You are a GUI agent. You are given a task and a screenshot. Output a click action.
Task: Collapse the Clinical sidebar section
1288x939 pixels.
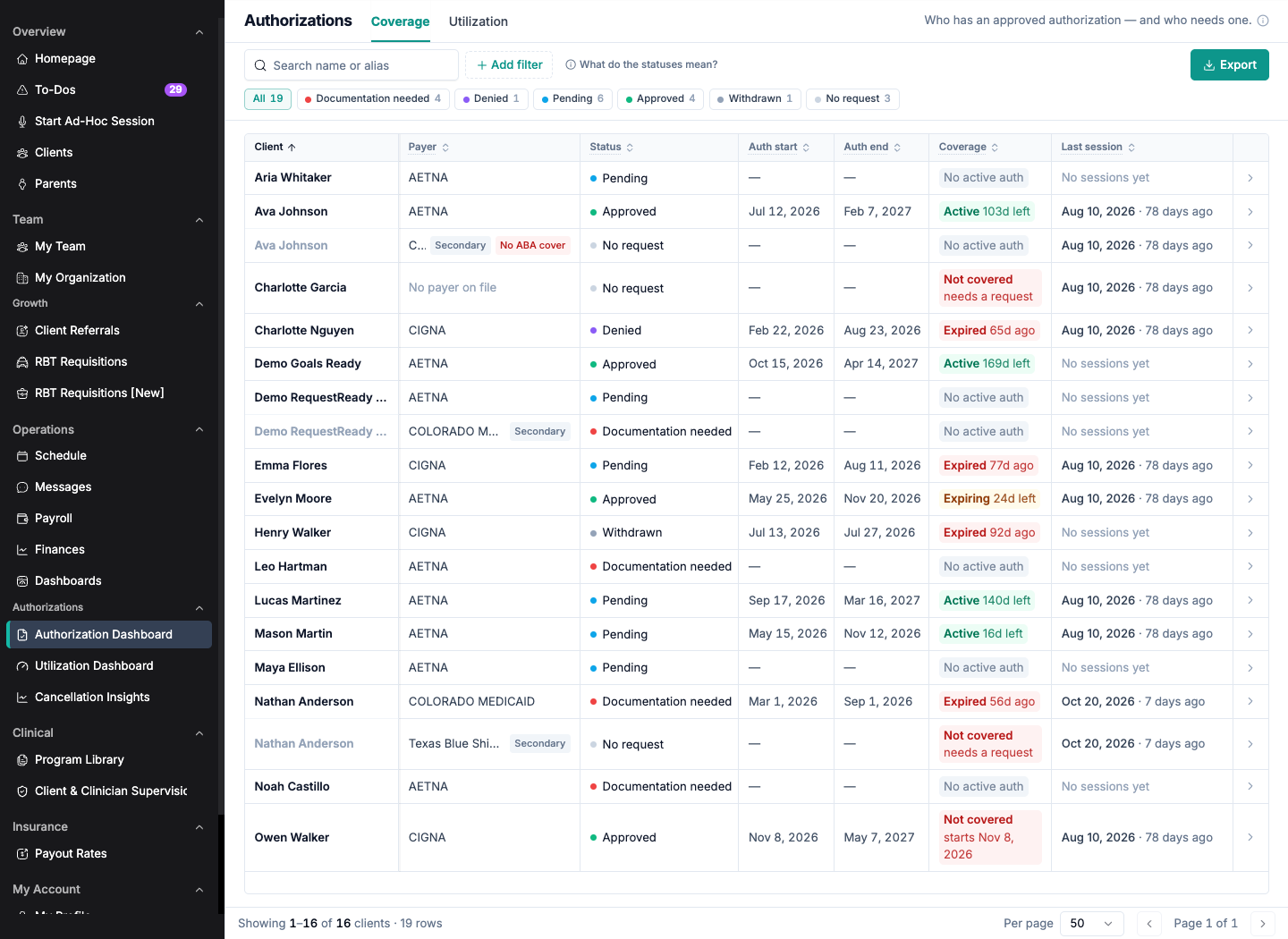click(199, 733)
